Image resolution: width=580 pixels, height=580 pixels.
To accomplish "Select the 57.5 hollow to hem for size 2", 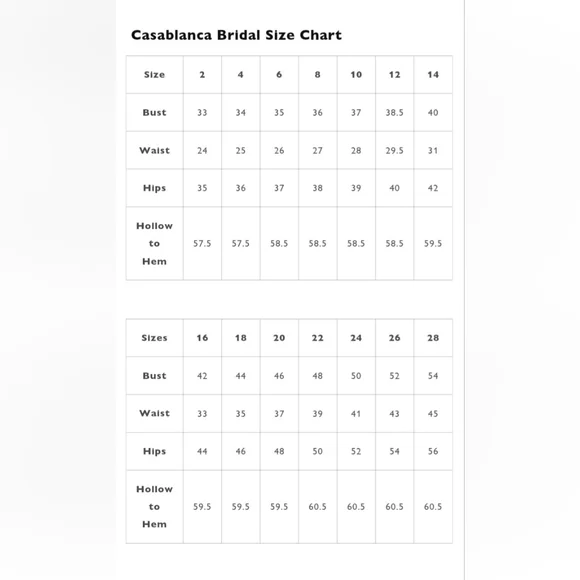I will [x=202, y=243].
